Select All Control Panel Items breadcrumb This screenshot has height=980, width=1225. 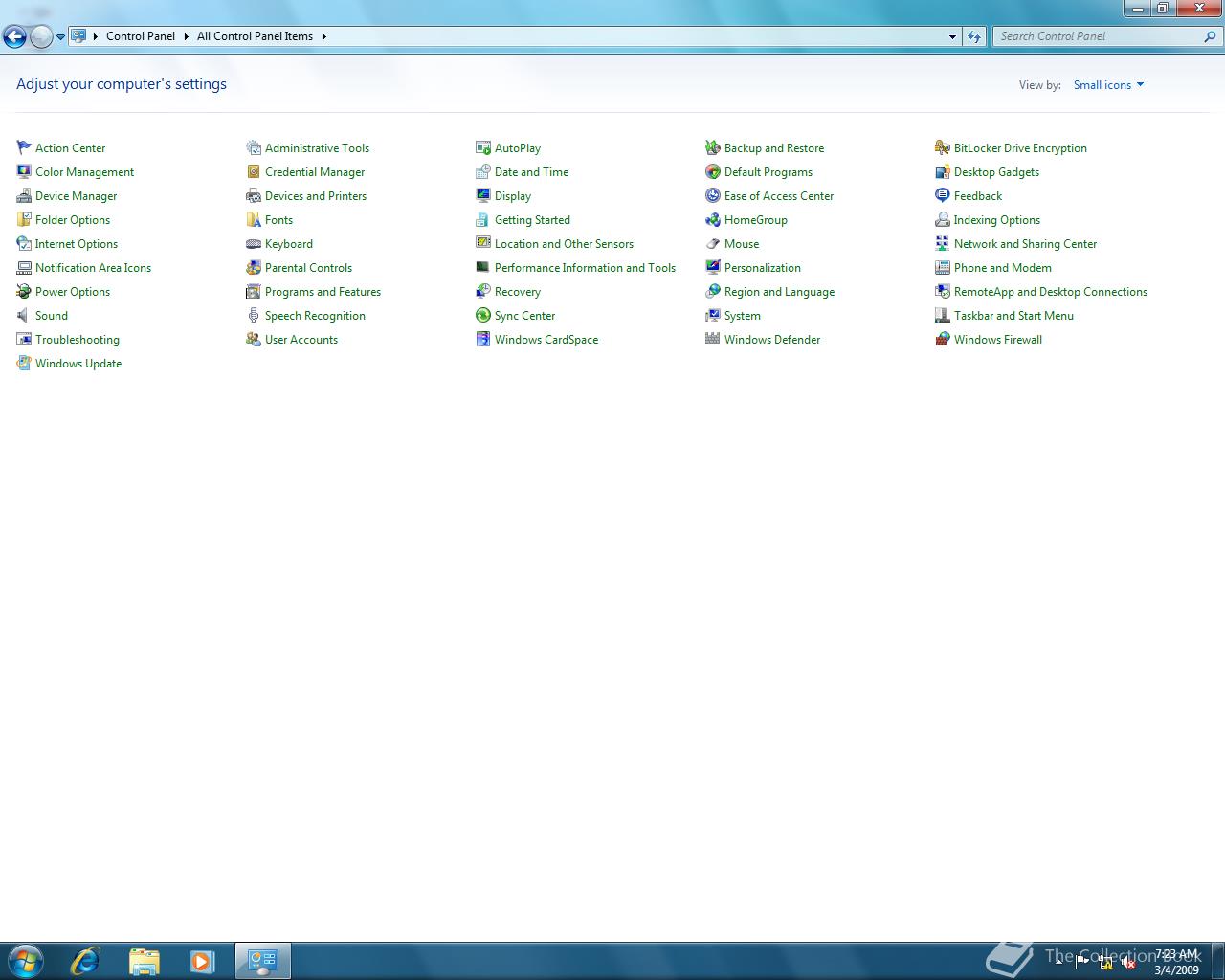click(255, 36)
